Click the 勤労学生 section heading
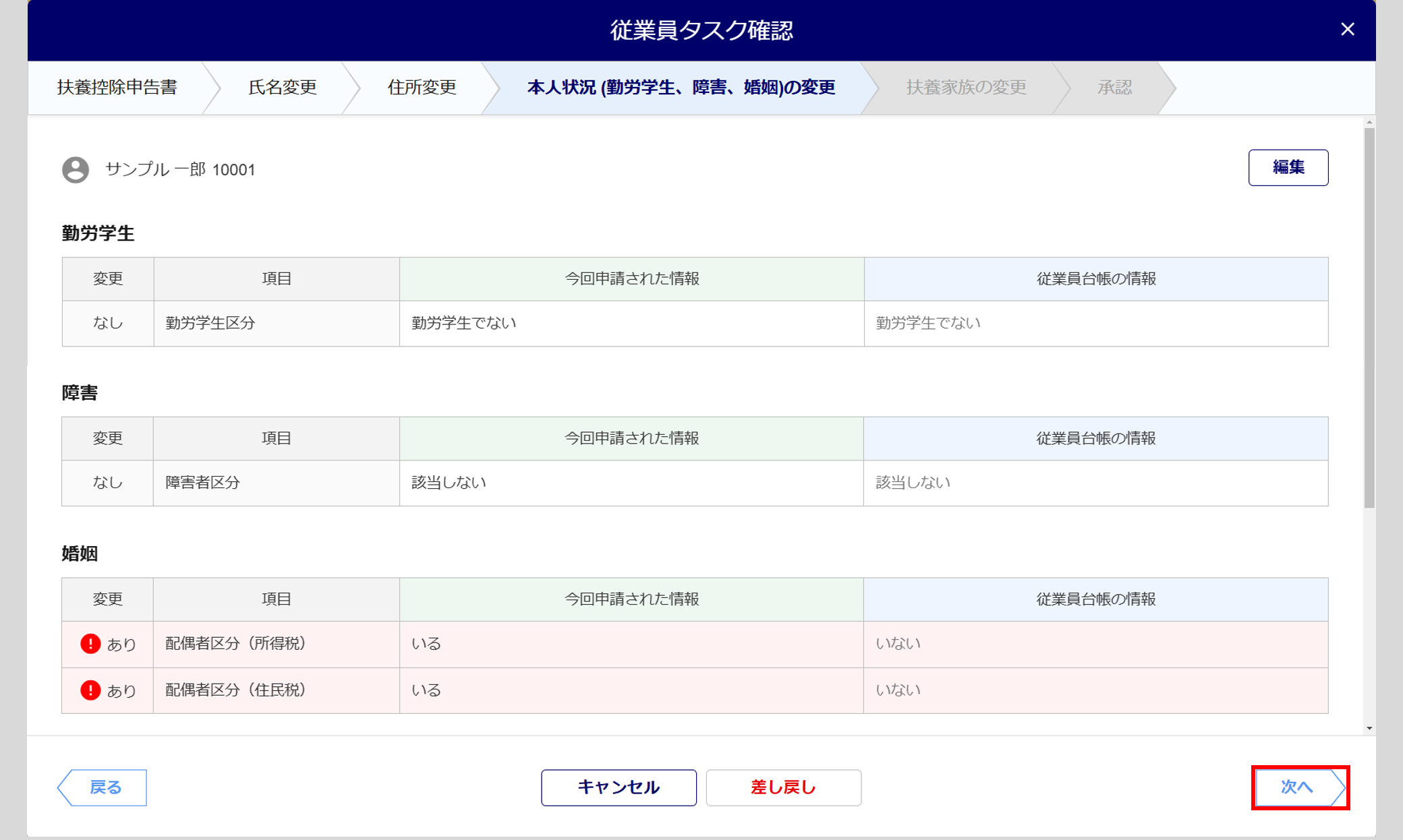This screenshot has height=840, width=1403. pyautogui.click(x=98, y=233)
